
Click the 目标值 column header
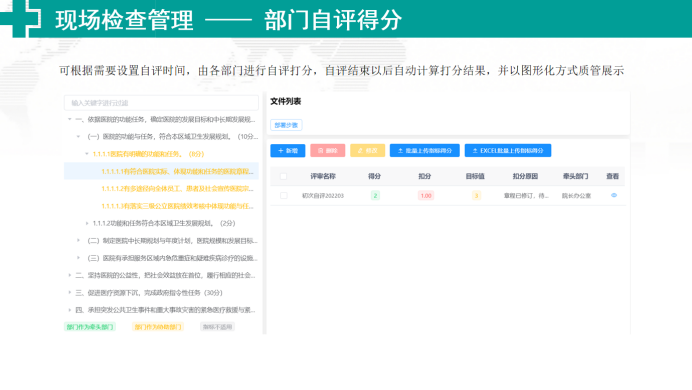click(x=475, y=176)
